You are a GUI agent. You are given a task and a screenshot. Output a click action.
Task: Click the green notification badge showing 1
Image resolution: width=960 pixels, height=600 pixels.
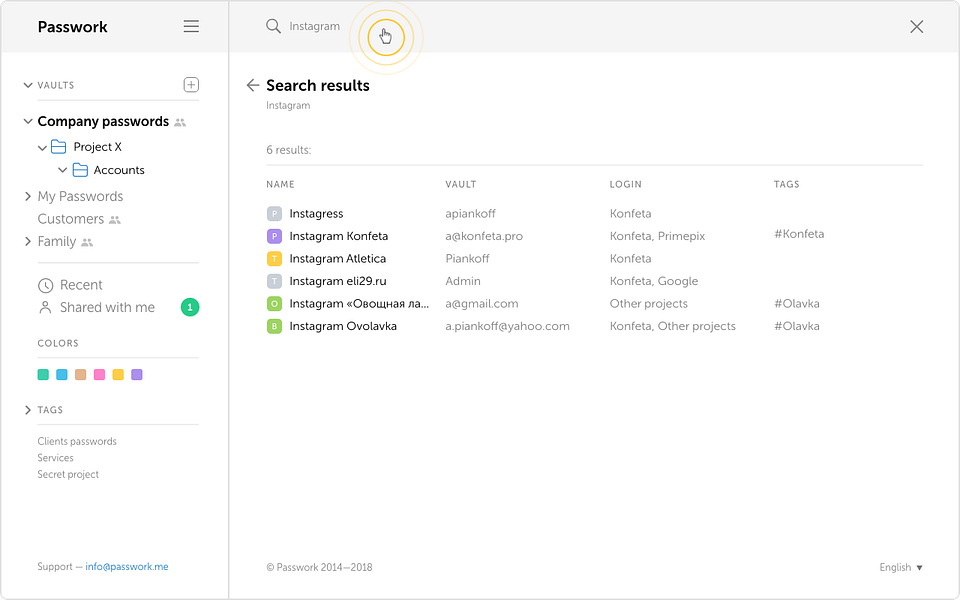(x=190, y=307)
